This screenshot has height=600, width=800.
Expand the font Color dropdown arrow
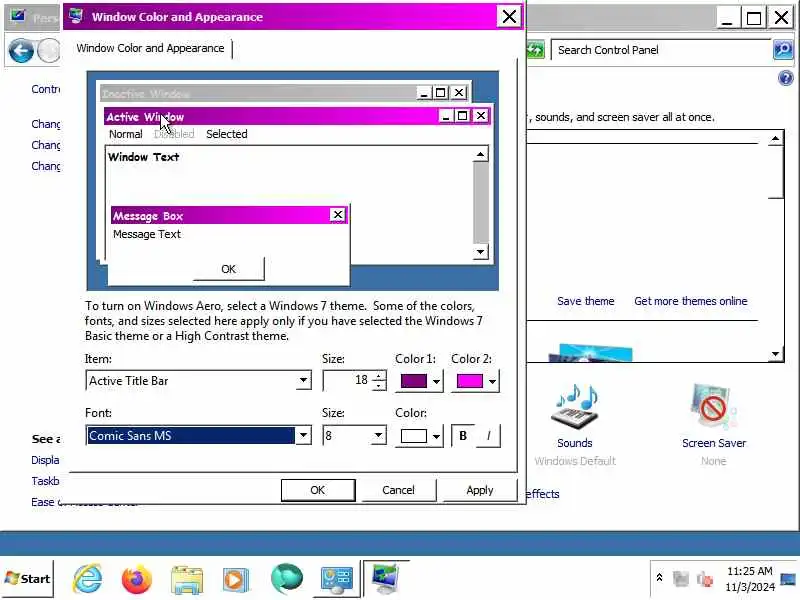pos(436,436)
